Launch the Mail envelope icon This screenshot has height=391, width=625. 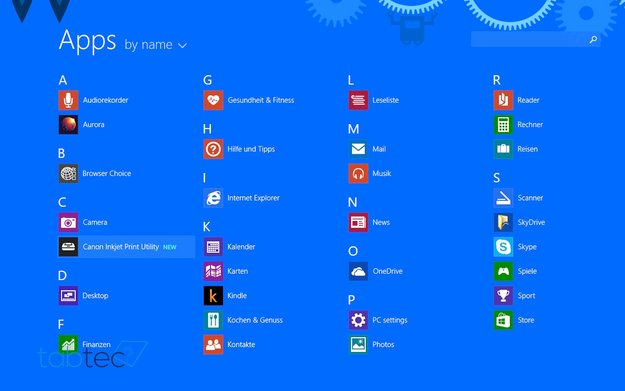click(358, 149)
